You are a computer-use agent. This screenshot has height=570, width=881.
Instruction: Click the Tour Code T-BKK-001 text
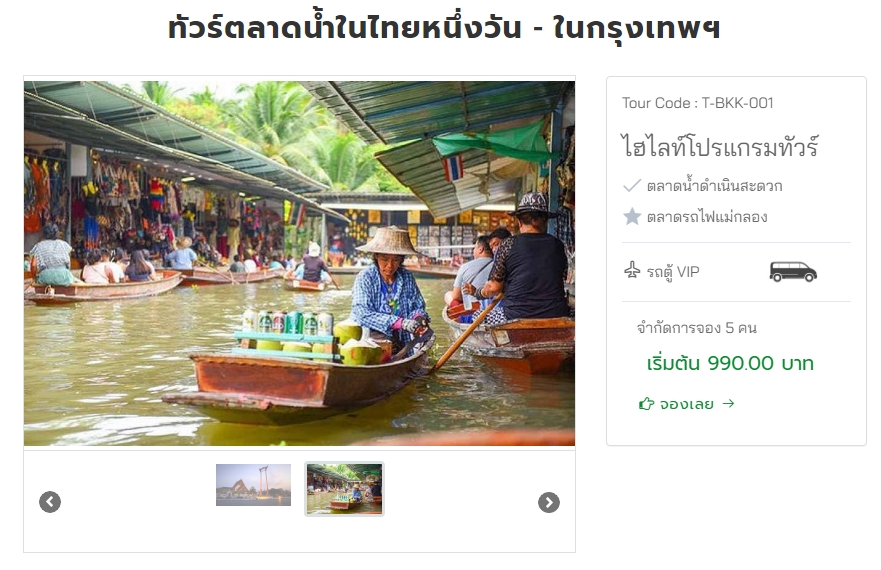click(x=697, y=103)
